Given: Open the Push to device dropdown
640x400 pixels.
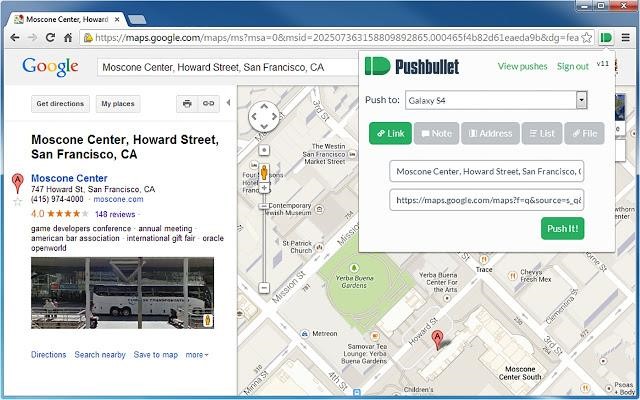Looking at the screenshot, I should (x=496, y=100).
